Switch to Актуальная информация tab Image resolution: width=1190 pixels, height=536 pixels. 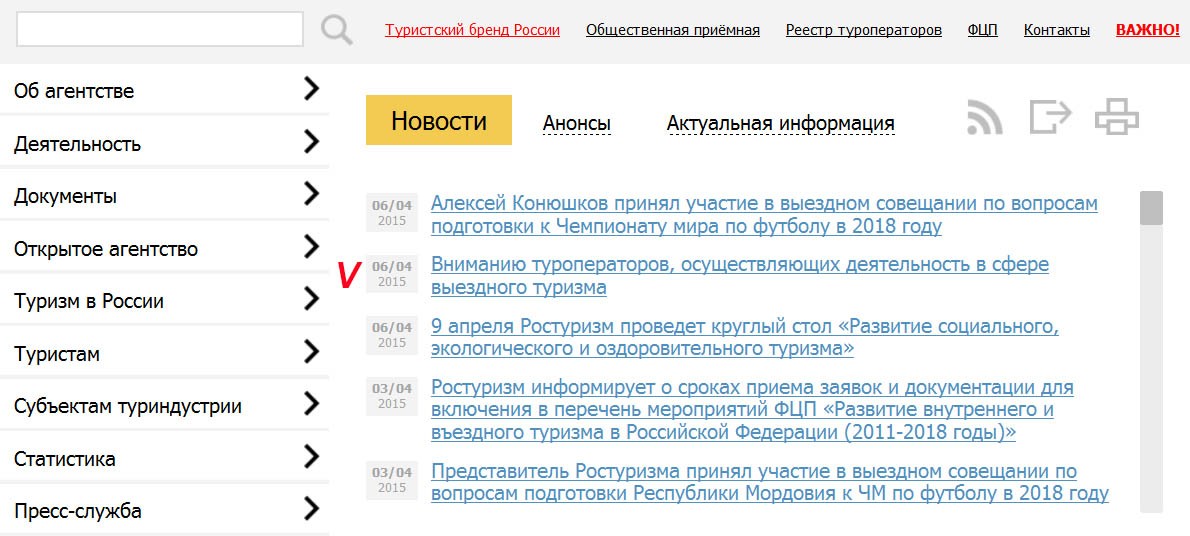[x=780, y=123]
